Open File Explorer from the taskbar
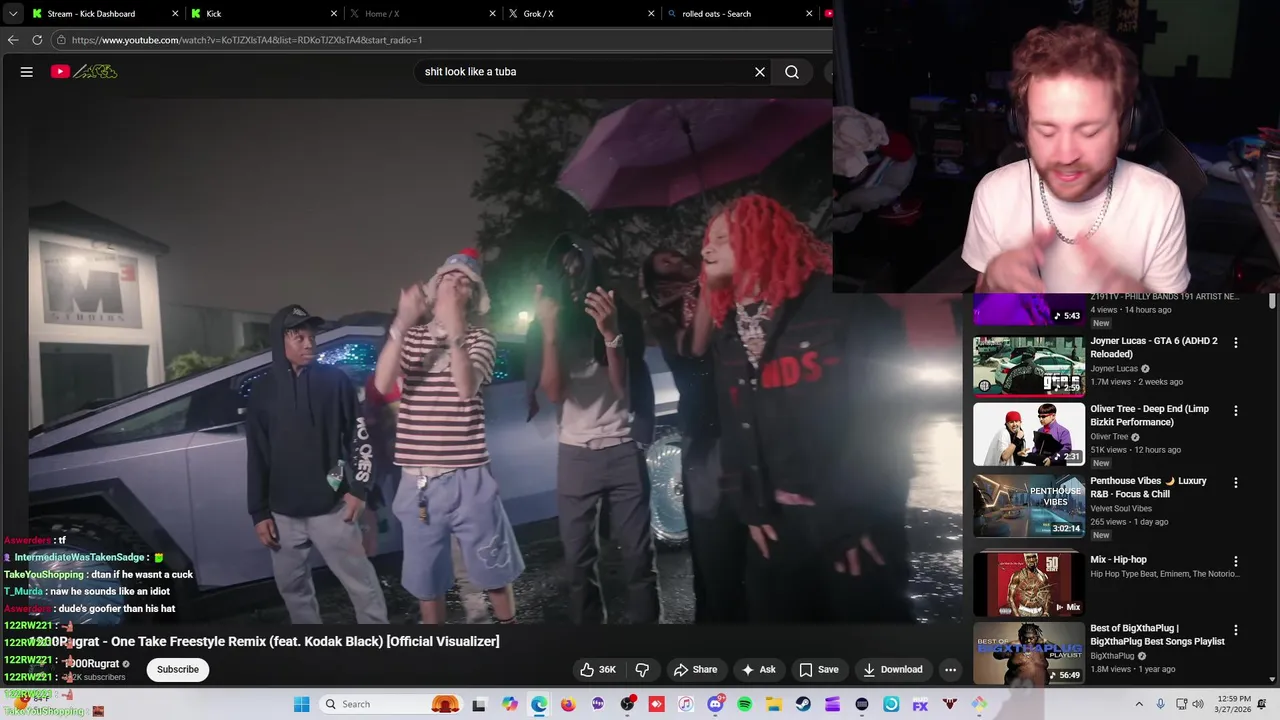Screen dimensions: 1280x720 774,704
